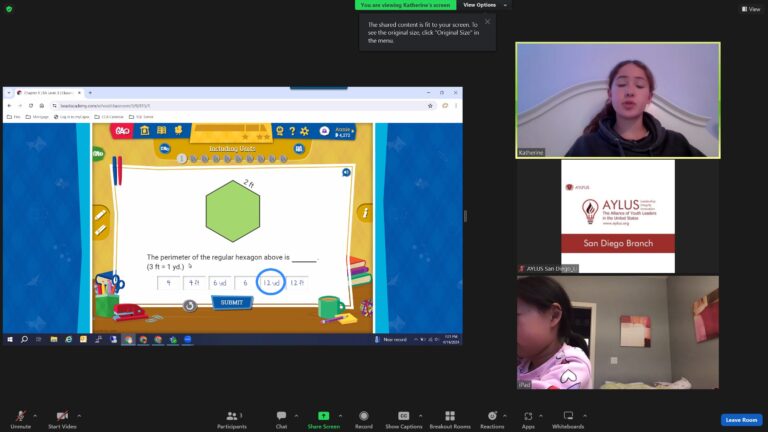Open the Zoom Chat panel
768x432 pixels.
pos(281,419)
